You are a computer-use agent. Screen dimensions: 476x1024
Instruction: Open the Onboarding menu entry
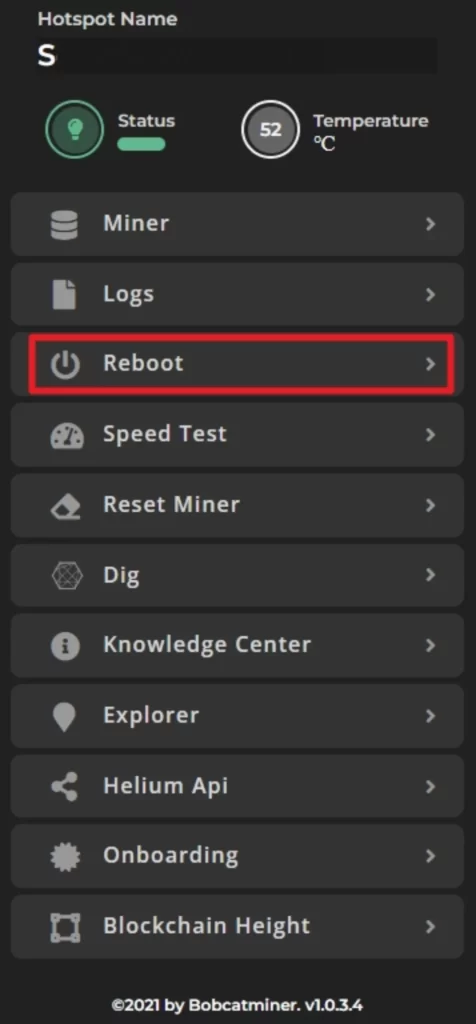coord(237,856)
